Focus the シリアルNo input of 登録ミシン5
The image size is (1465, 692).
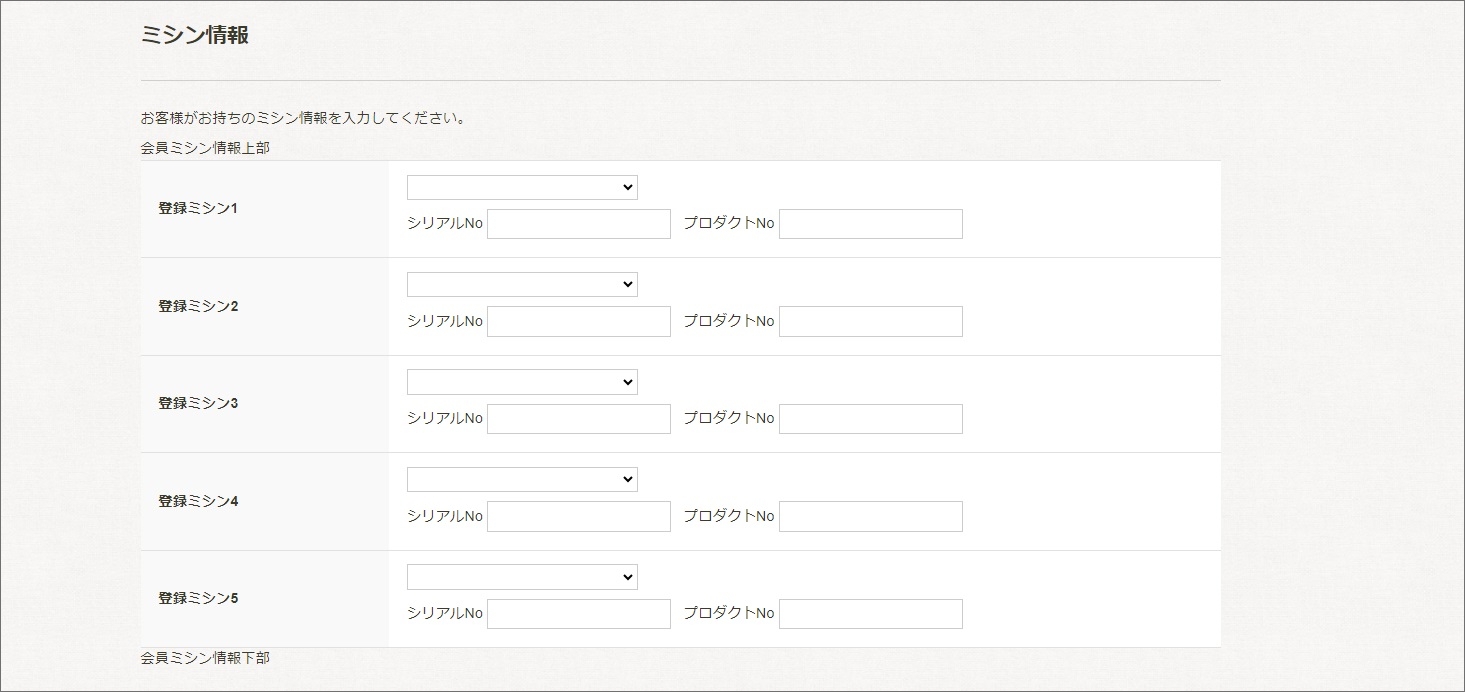point(578,614)
